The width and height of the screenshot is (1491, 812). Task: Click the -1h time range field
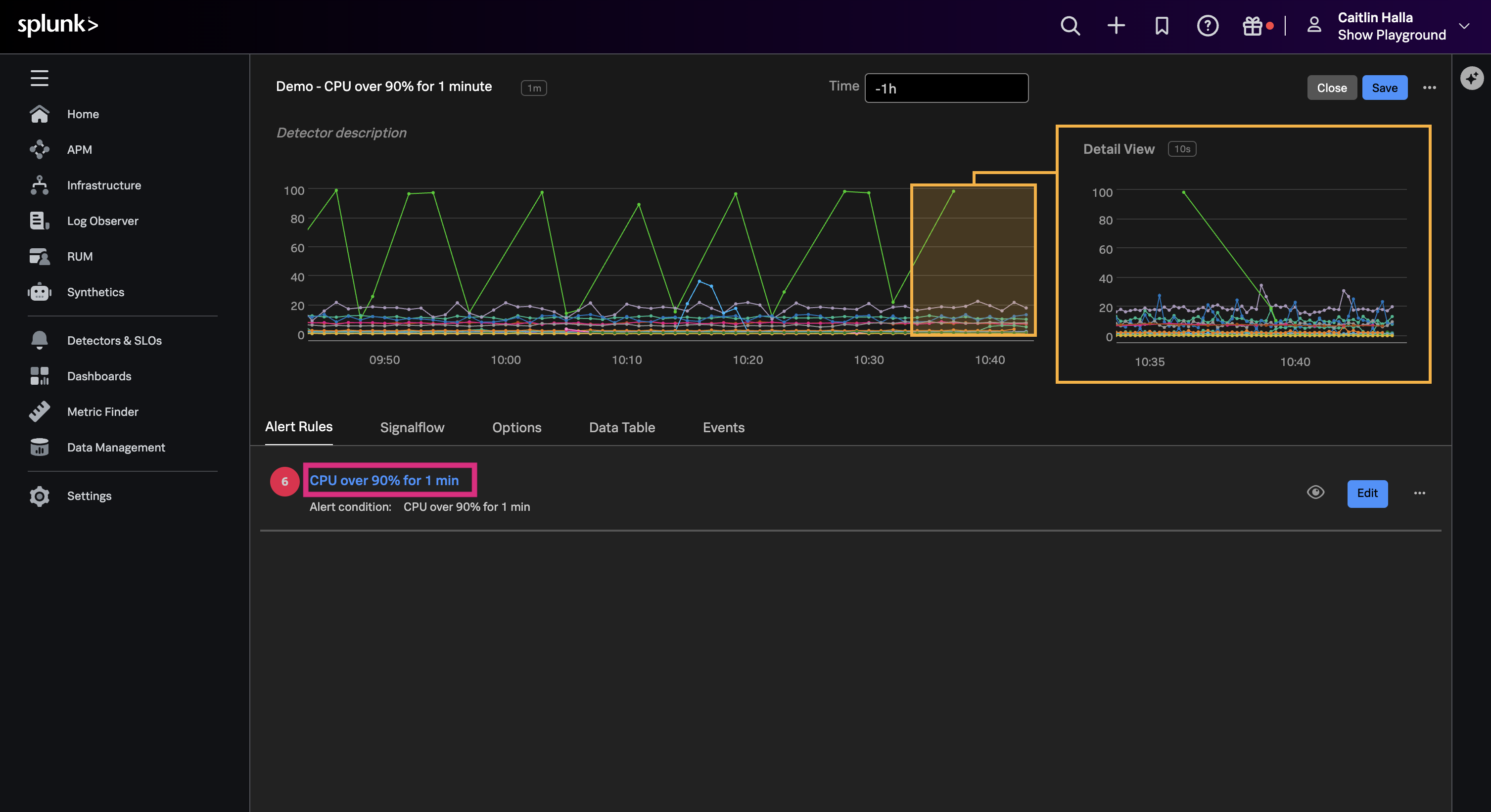point(946,88)
